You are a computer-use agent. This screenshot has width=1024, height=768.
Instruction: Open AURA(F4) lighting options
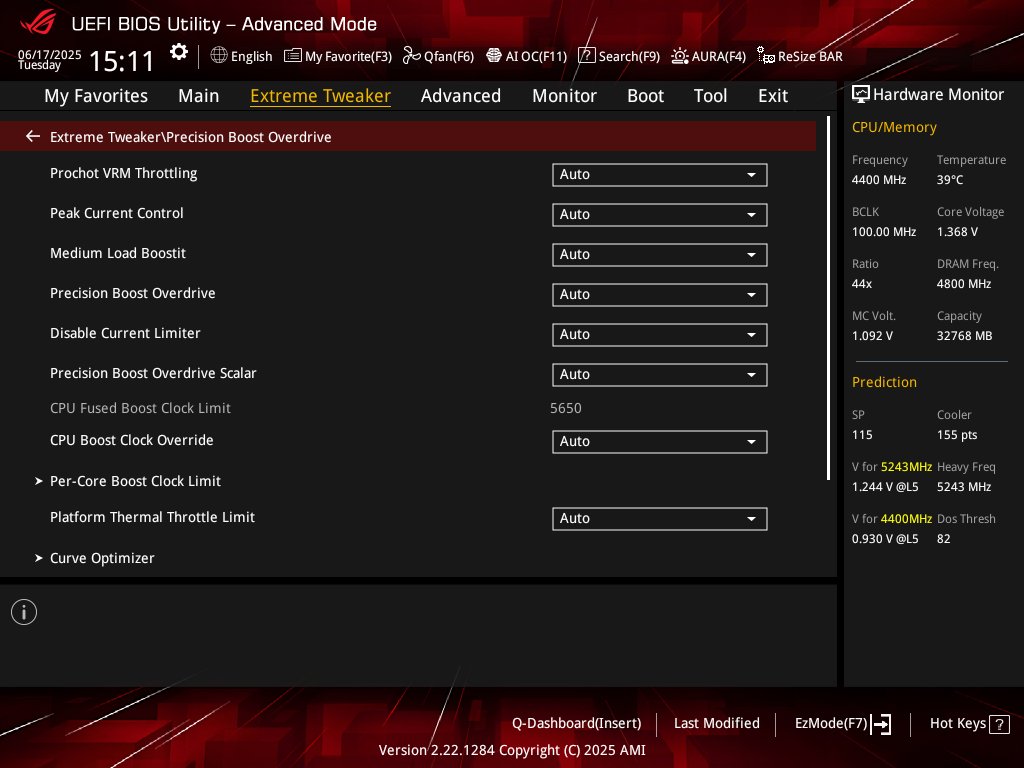[x=709, y=56]
